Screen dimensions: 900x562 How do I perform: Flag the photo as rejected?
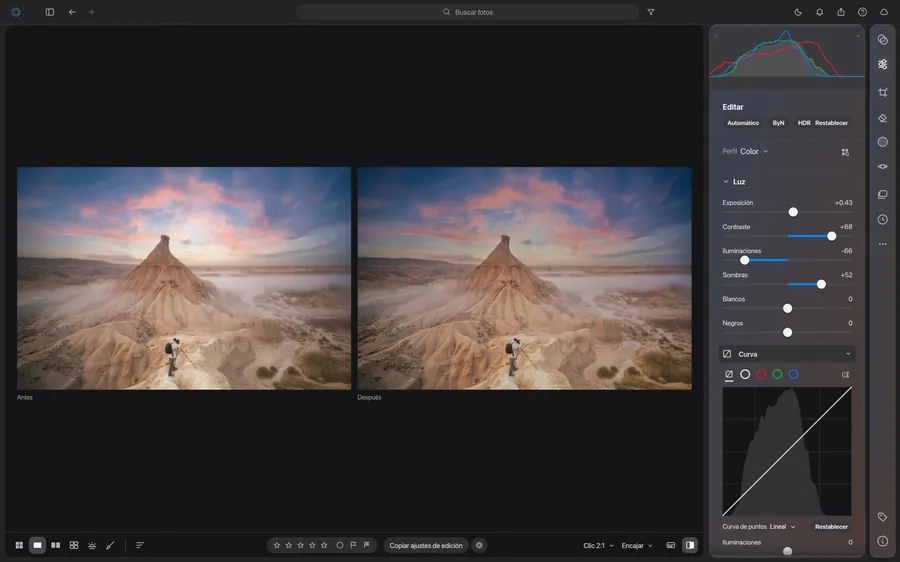click(x=367, y=545)
